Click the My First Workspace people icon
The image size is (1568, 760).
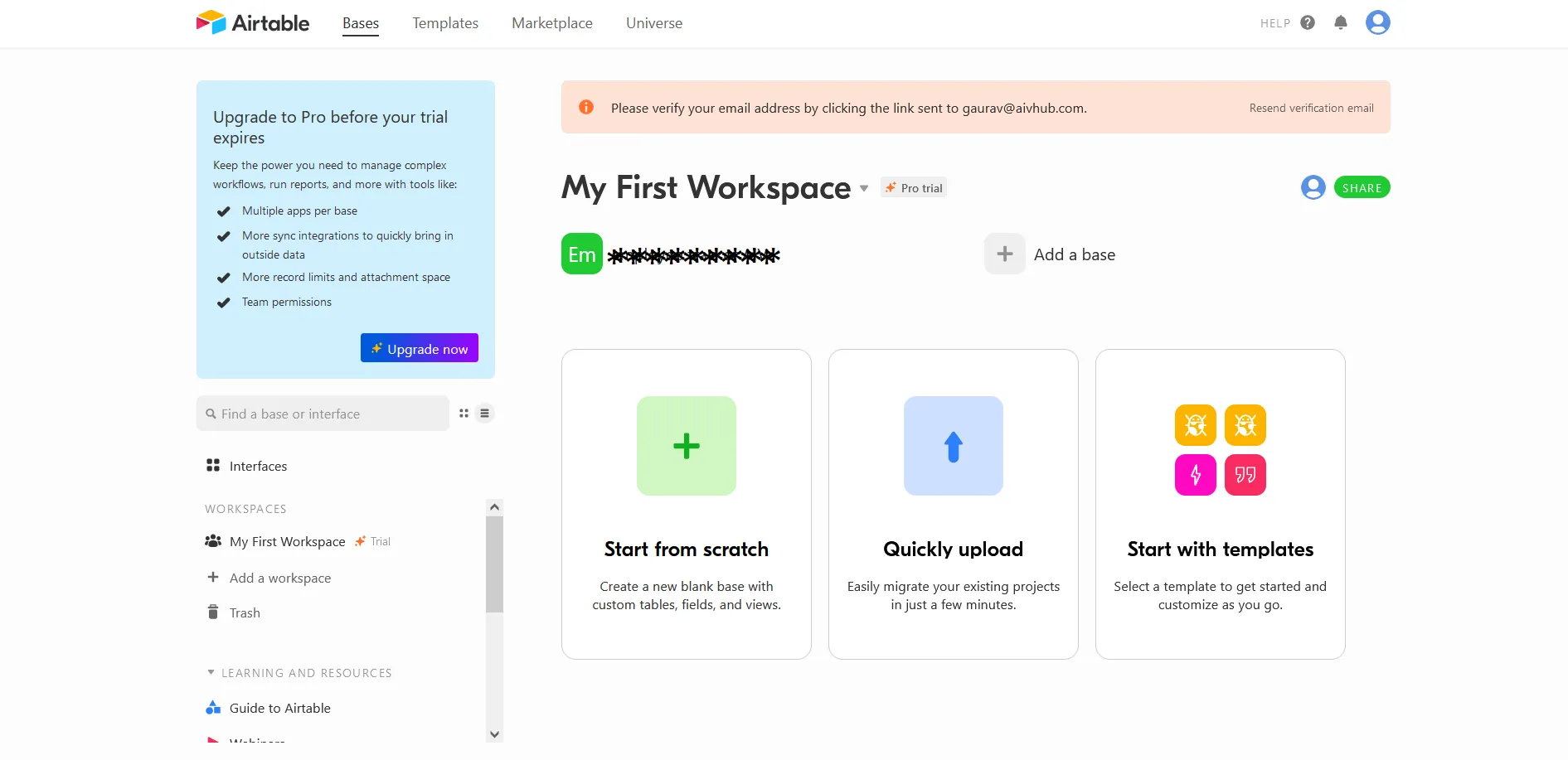[x=213, y=541]
